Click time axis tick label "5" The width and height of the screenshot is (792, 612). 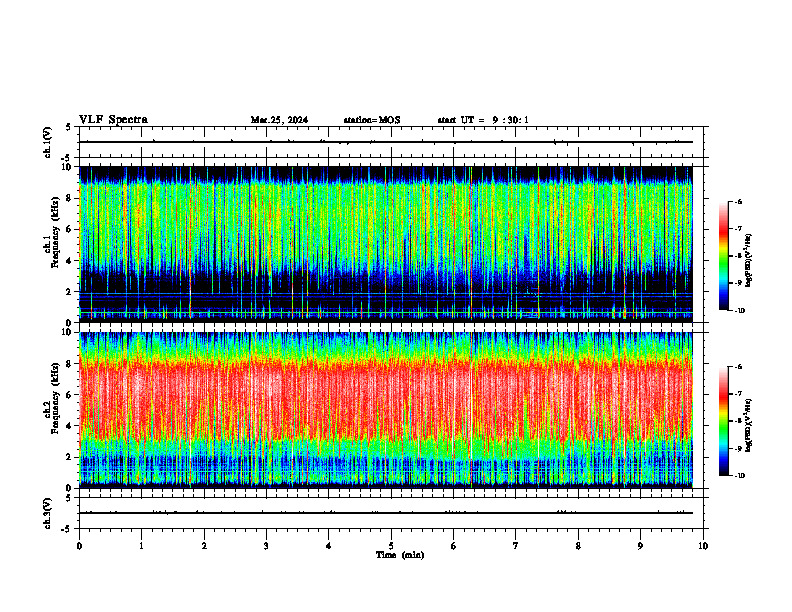pyautogui.click(x=391, y=546)
